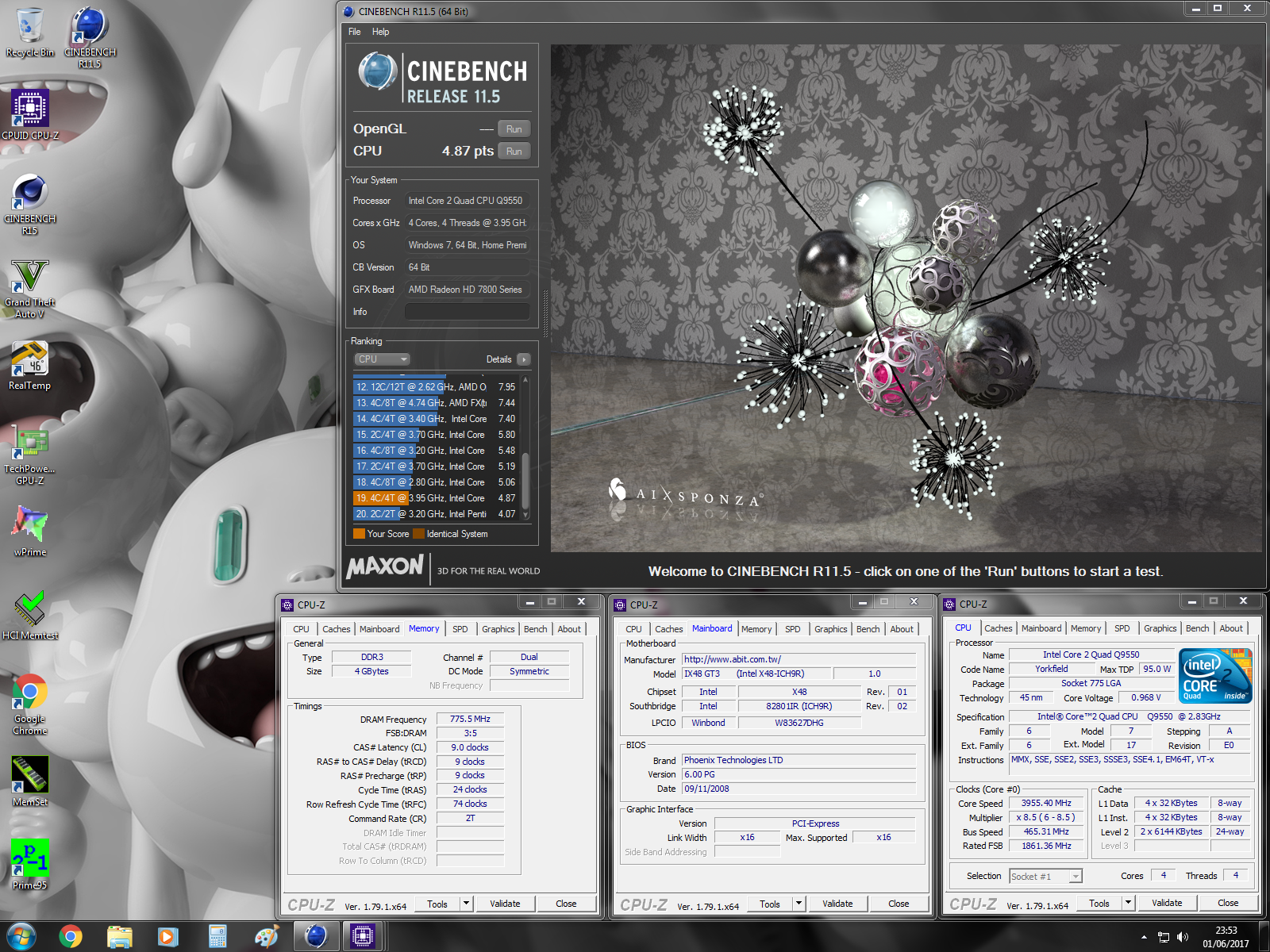Screen dimensions: 1270x952
Task: Click the Your Score orange swatch
Action: [359, 534]
